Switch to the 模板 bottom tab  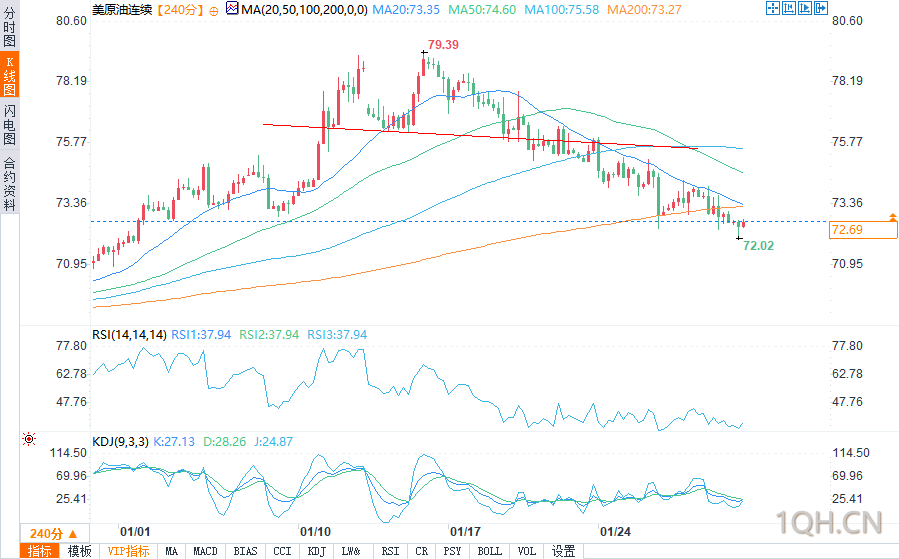(79, 551)
